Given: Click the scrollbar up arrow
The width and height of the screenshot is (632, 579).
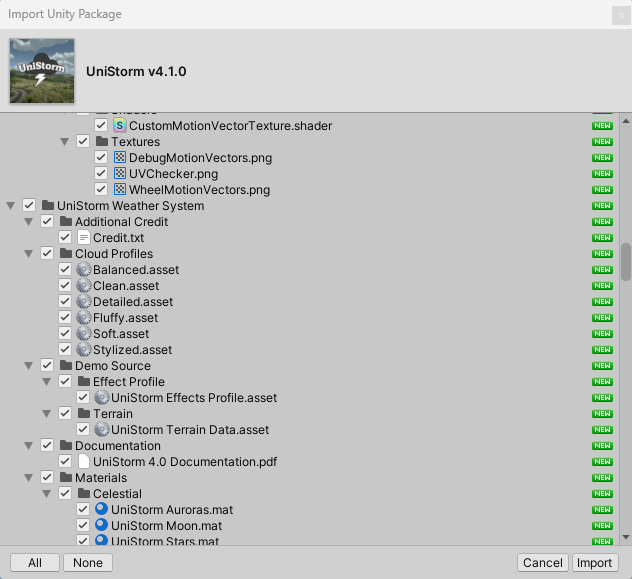Looking at the screenshot, I should (626, 121).
